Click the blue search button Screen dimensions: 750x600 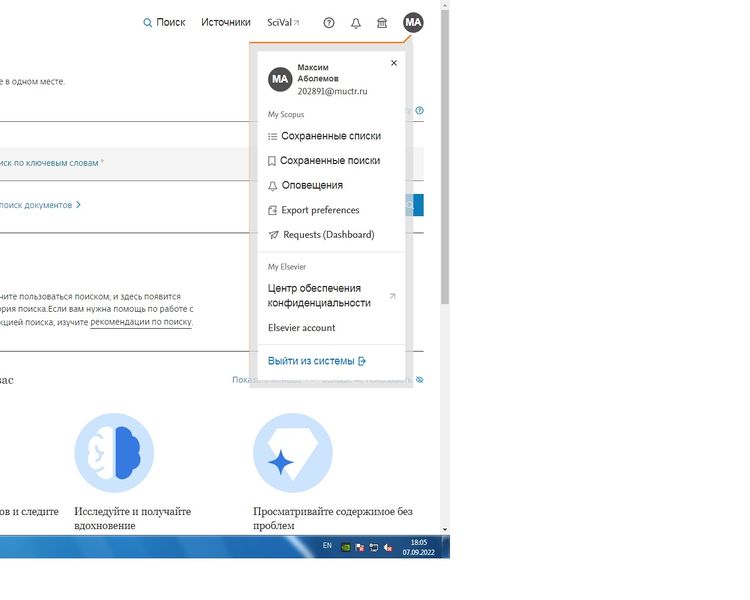click(x=414, y=205)
